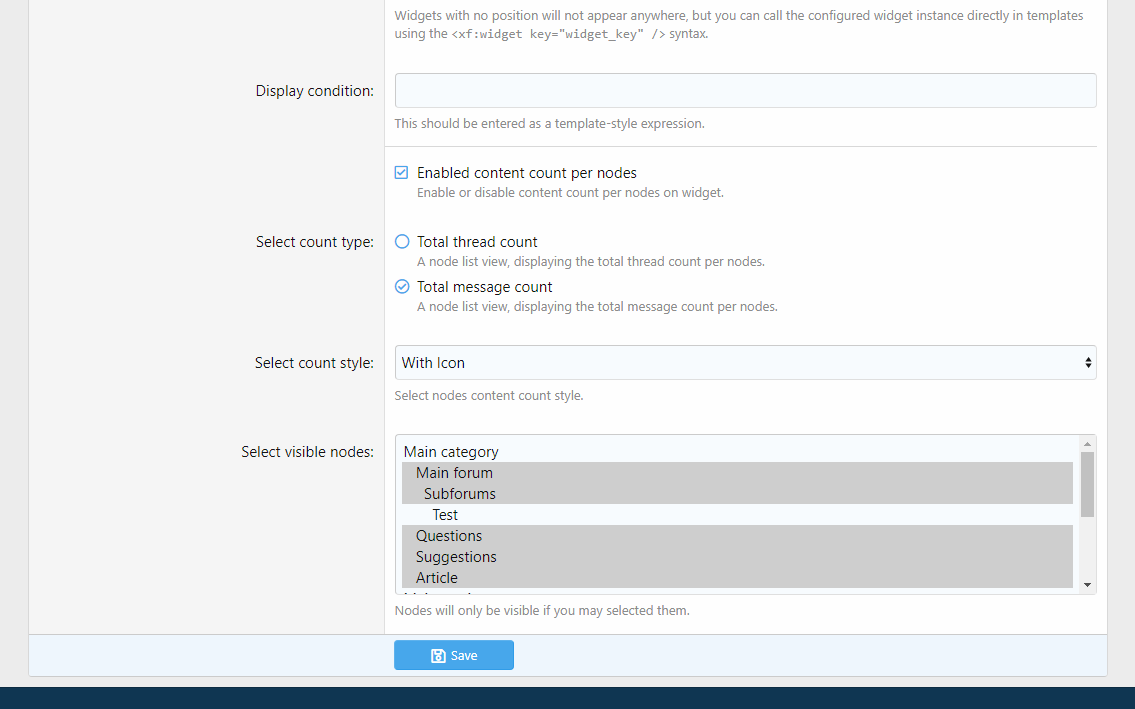Enable content count per nodes checkbox

pyautogui.click(x=402, y=173)
